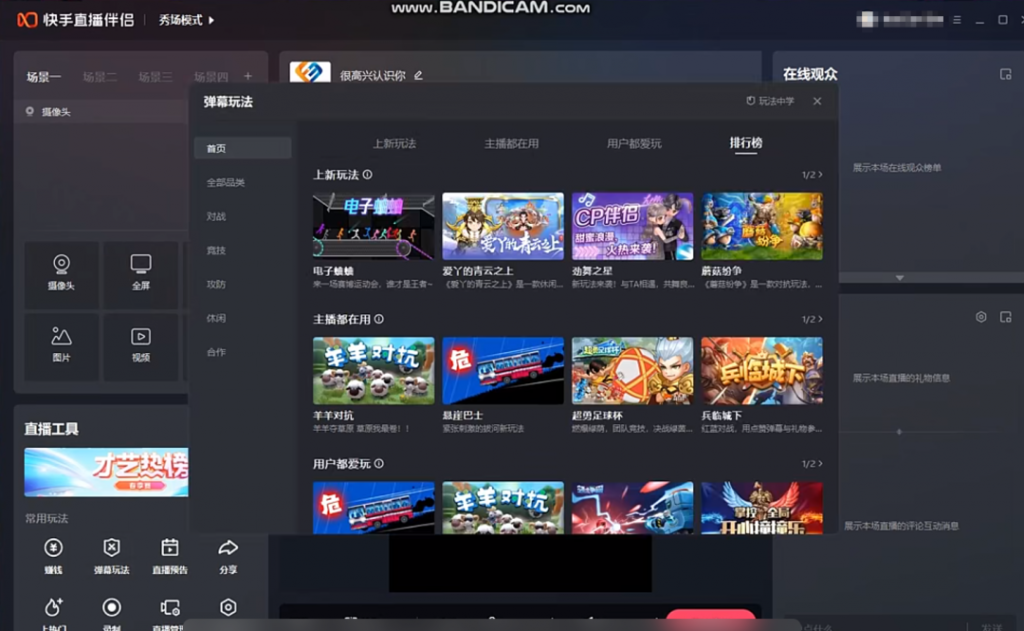Viewport: 1024px width, 631px height.
Task: Open the 兵临城下 game thumbnail
Action: pyautogui.click(x=762, y=370)
